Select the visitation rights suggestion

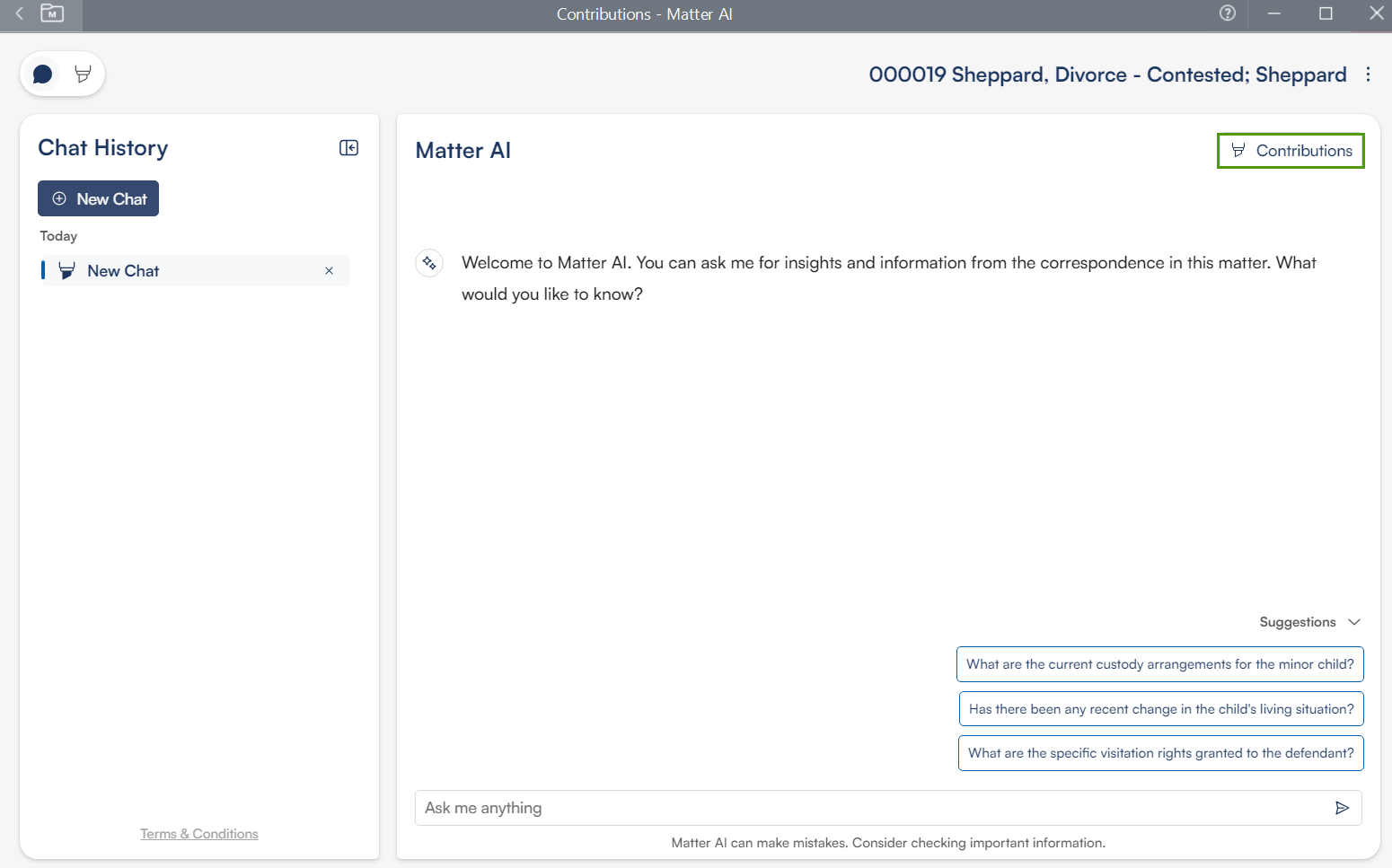click(x=1160, y=753)
